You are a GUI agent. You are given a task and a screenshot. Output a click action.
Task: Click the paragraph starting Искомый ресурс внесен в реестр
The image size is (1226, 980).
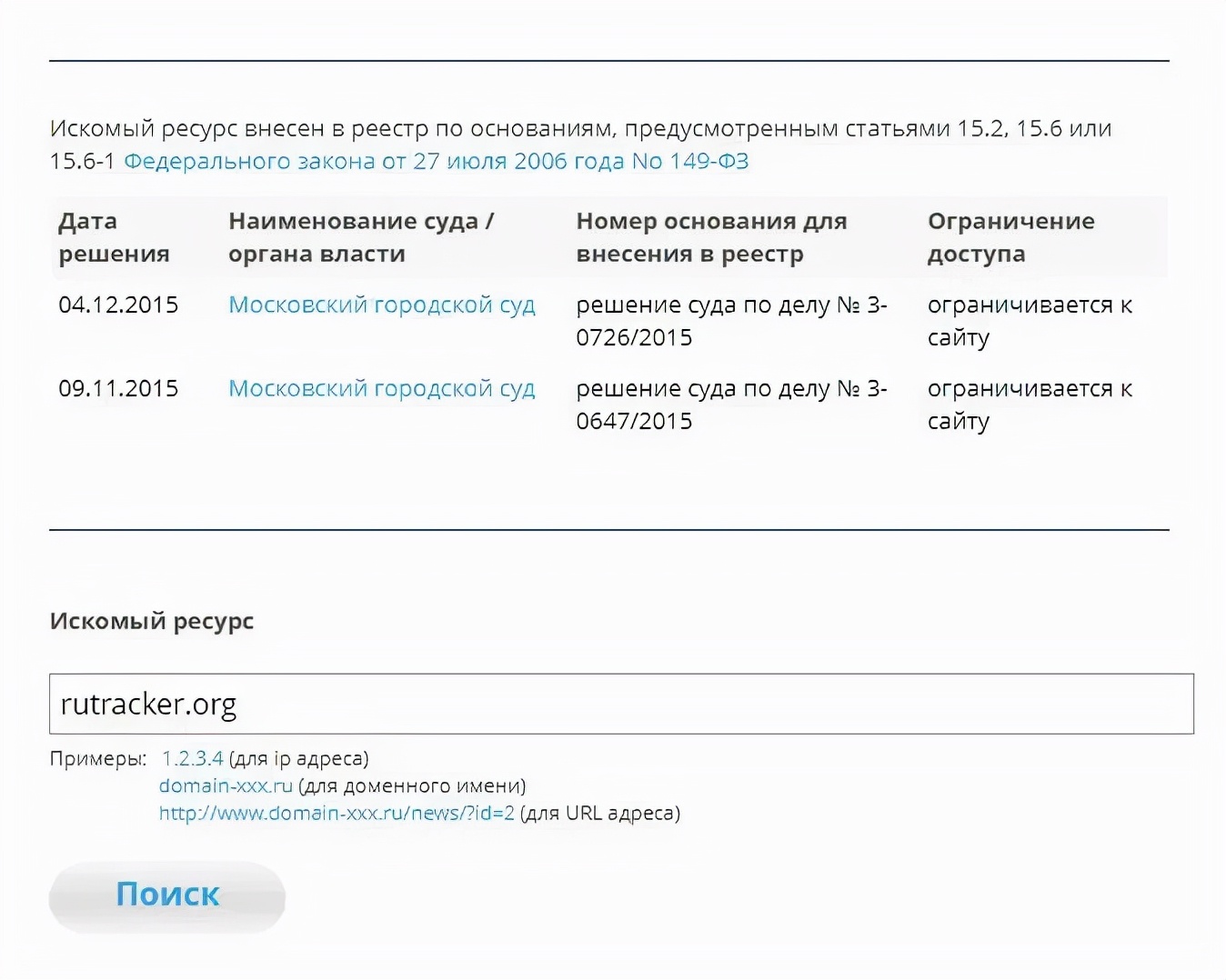581,145
